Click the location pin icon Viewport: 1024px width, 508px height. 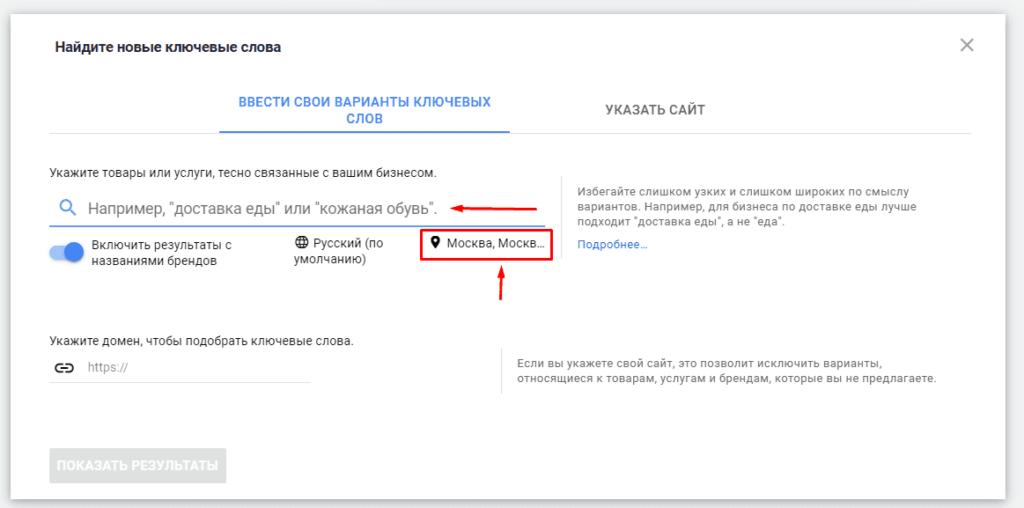[x=436, y=243]
